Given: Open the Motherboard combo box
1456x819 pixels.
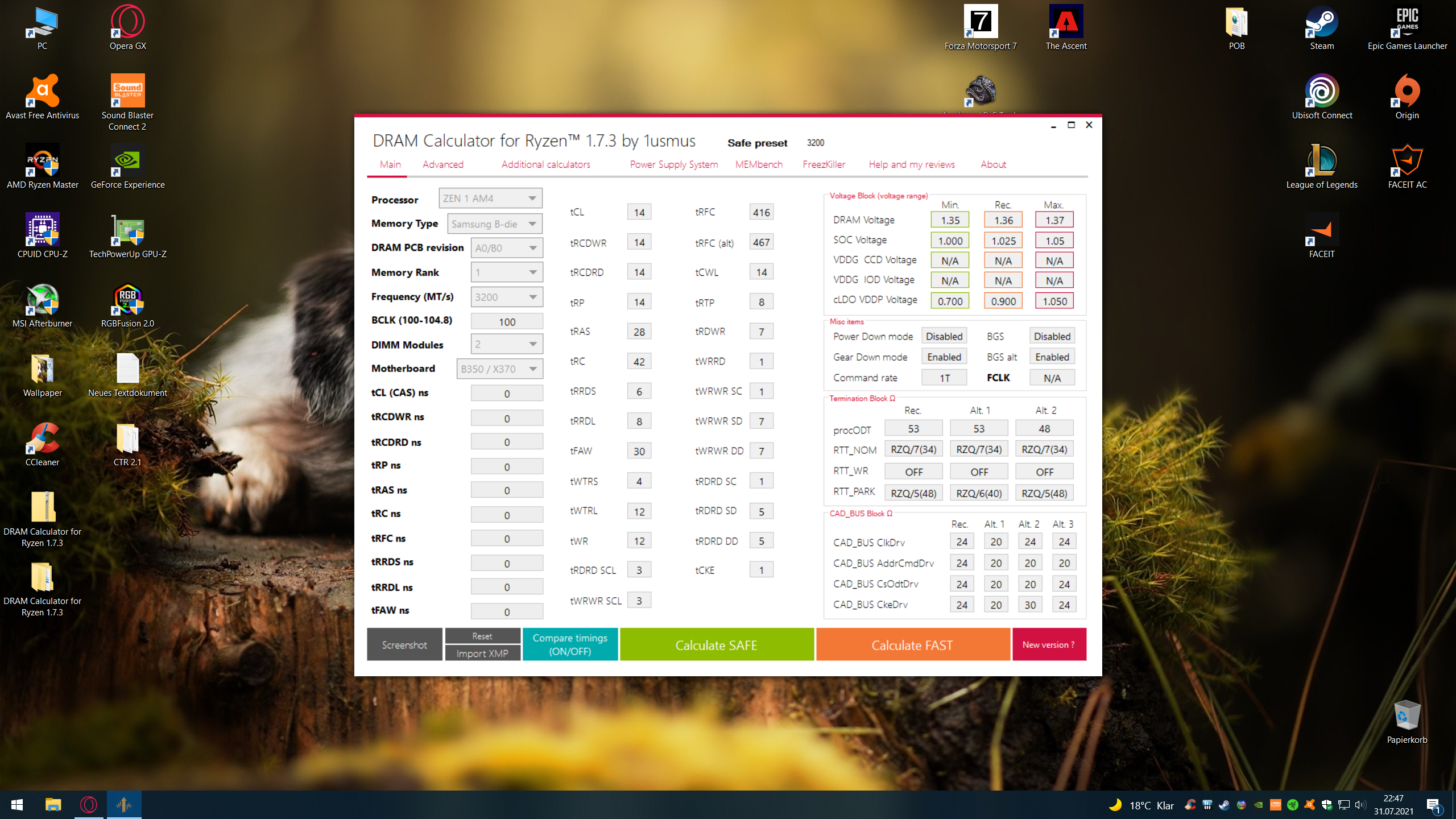Looking at the screenshot, I should point(499,369).
